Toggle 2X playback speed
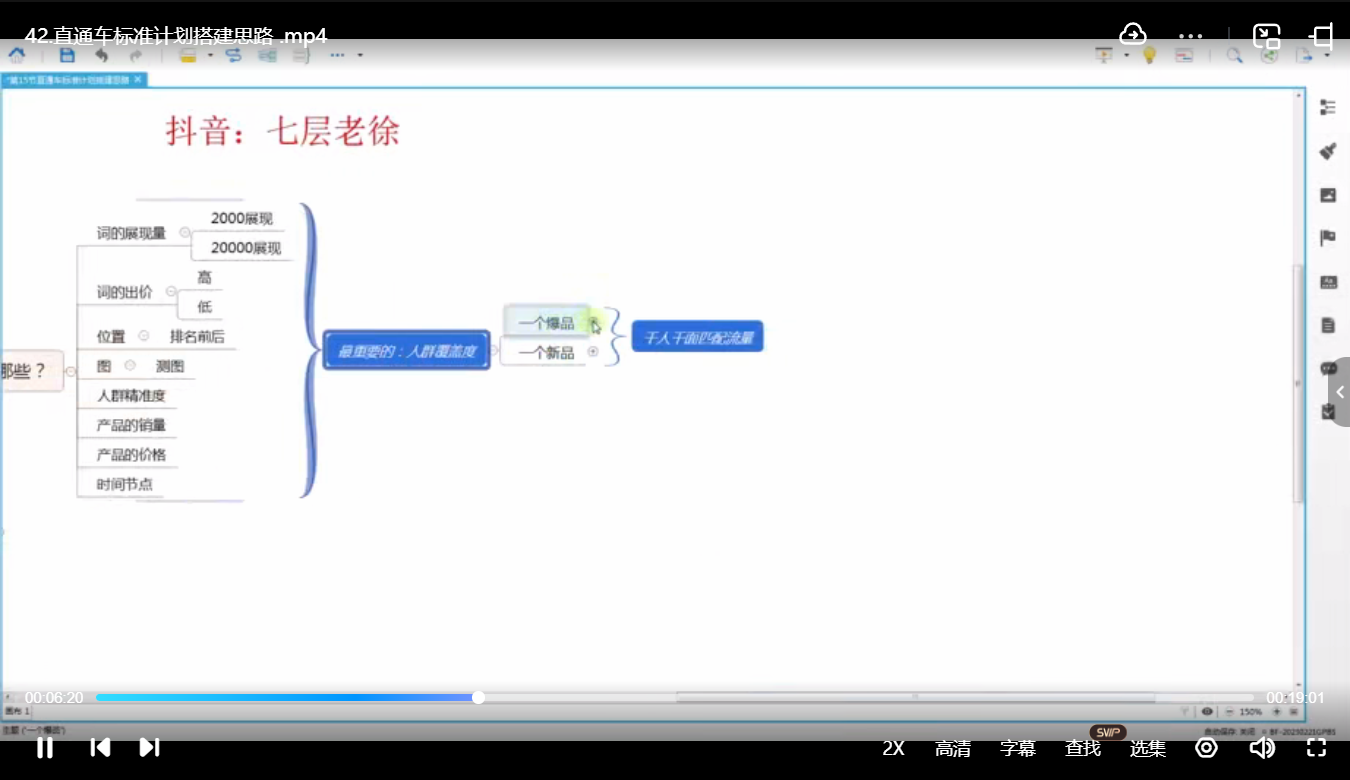This screenshot has width=1350, height=780. [893, 747]
